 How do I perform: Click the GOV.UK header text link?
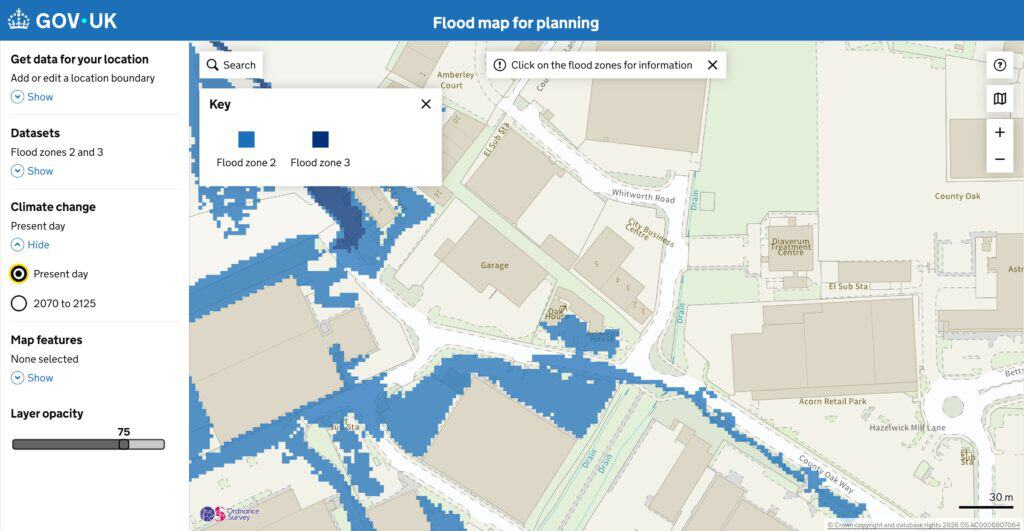(x=76, y=21)
